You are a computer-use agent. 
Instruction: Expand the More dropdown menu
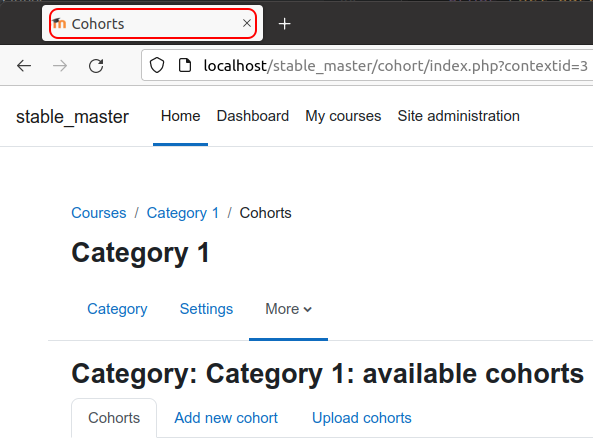pyautogui.click(x=289, y=309)
